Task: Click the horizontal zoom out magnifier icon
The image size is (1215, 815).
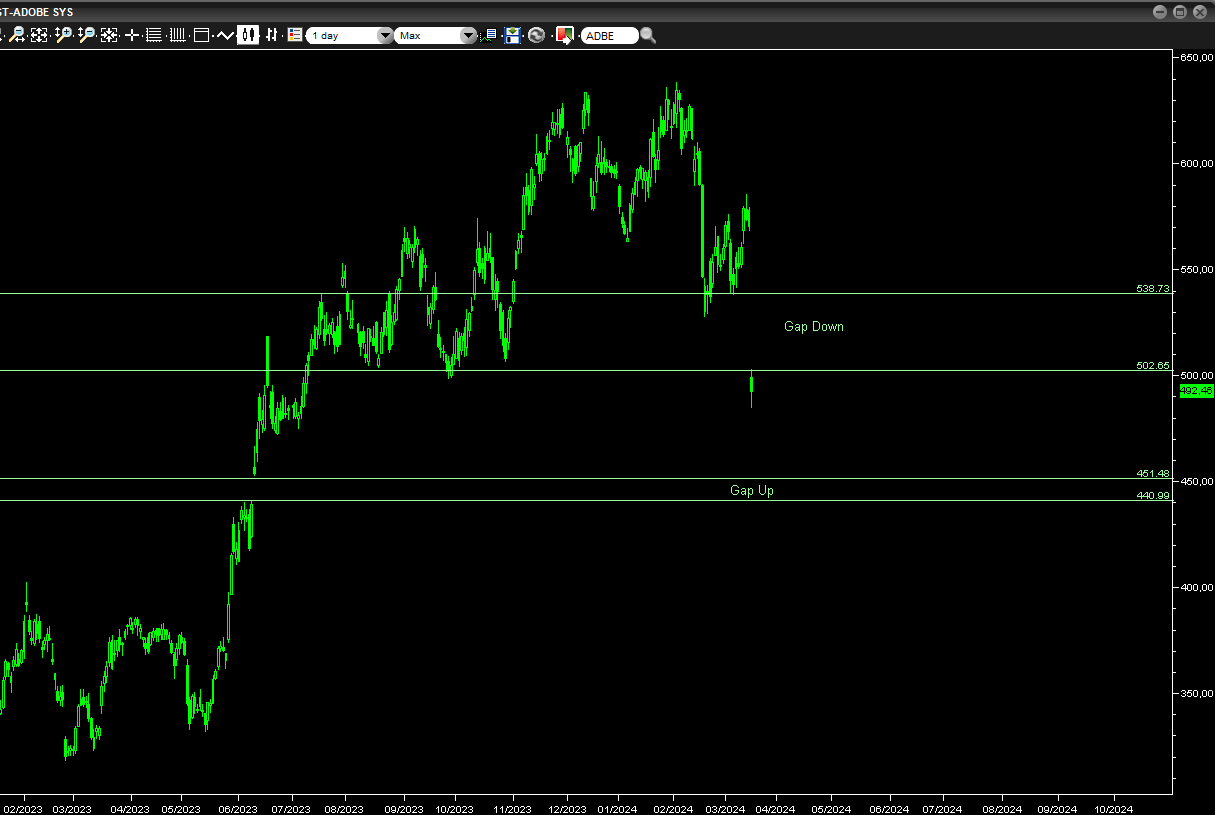Action: [x=17, y=35]
